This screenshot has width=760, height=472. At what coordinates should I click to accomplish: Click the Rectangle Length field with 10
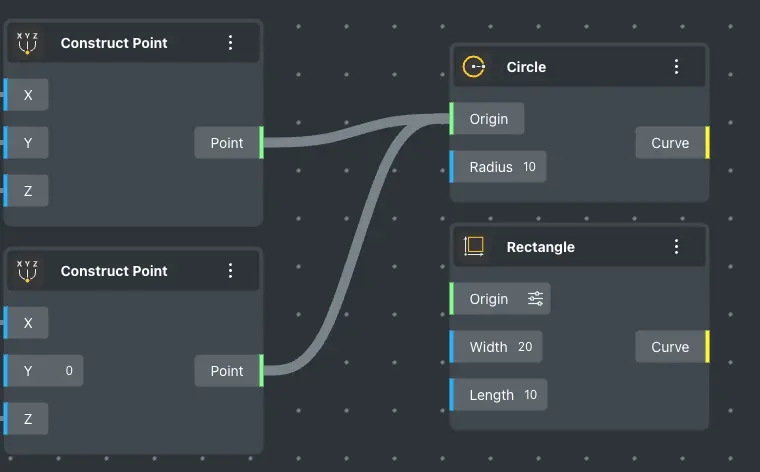[499, 395]
